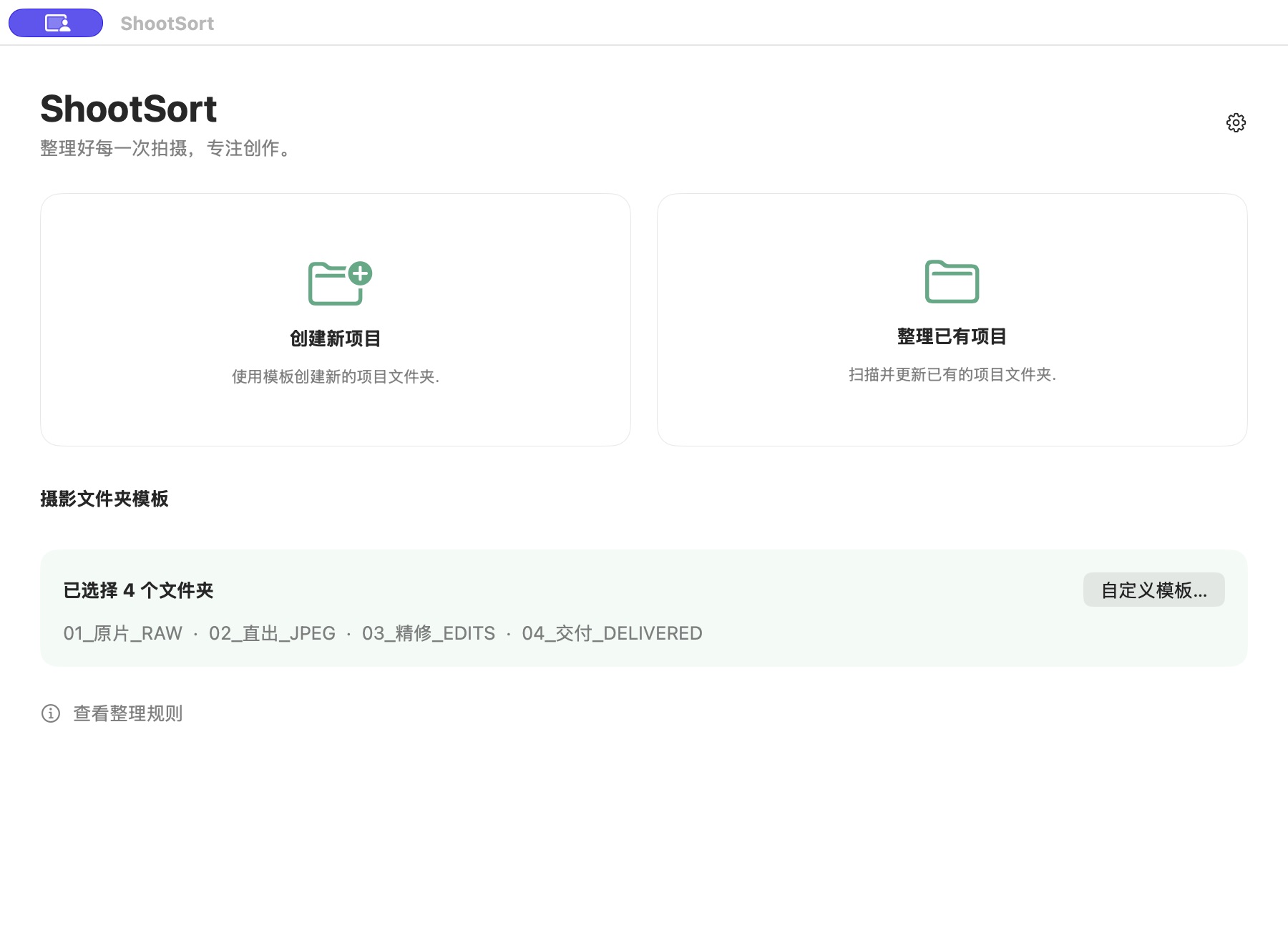Click the 01_原片_RAW folder name

click(123, 633)
